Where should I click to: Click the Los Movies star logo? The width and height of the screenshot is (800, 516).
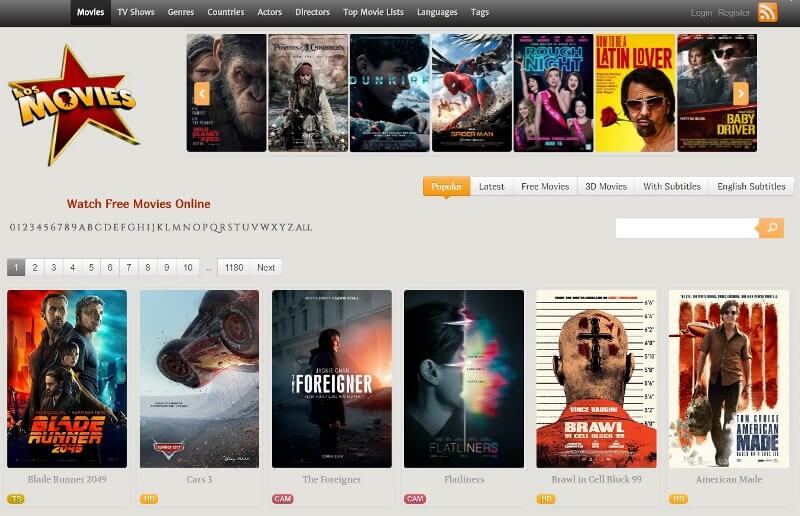73,102
